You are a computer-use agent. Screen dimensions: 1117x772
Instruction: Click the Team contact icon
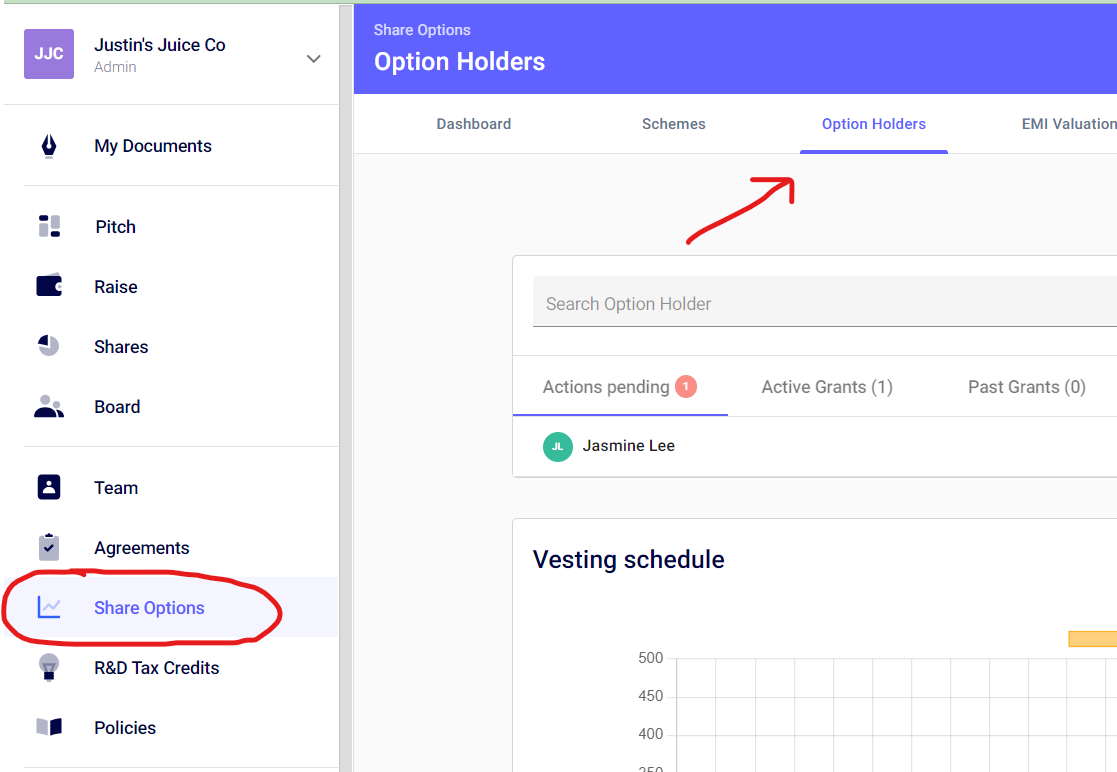[x=49, y=488]
